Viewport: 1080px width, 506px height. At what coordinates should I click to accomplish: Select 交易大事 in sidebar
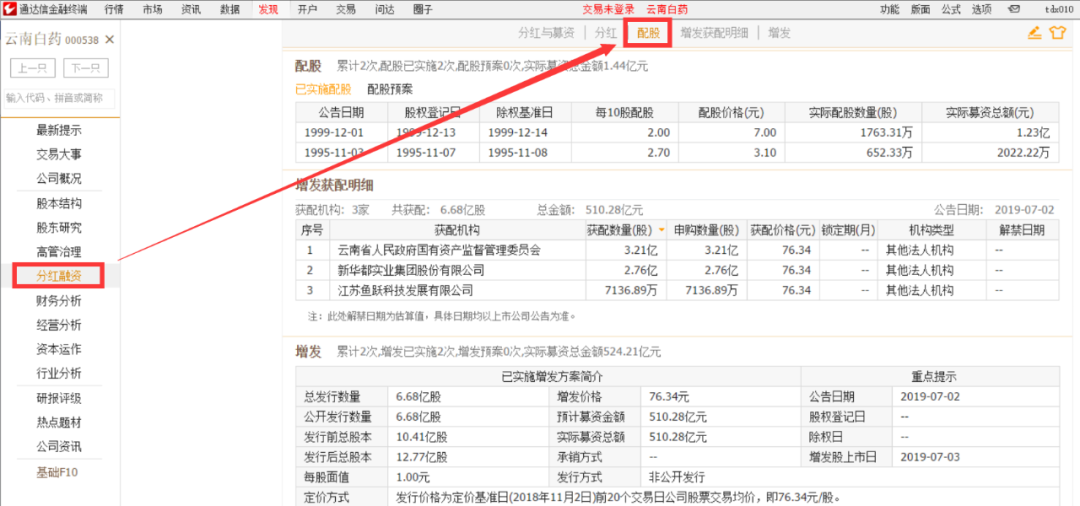(59, 154)
